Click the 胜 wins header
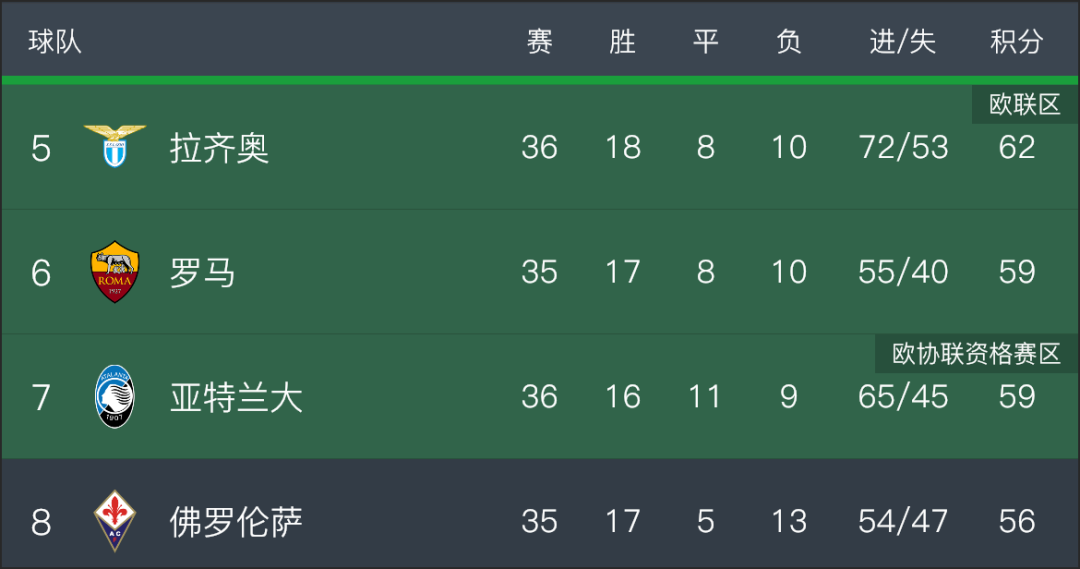This screenshot has width=1080, height=569. point(623,41)
